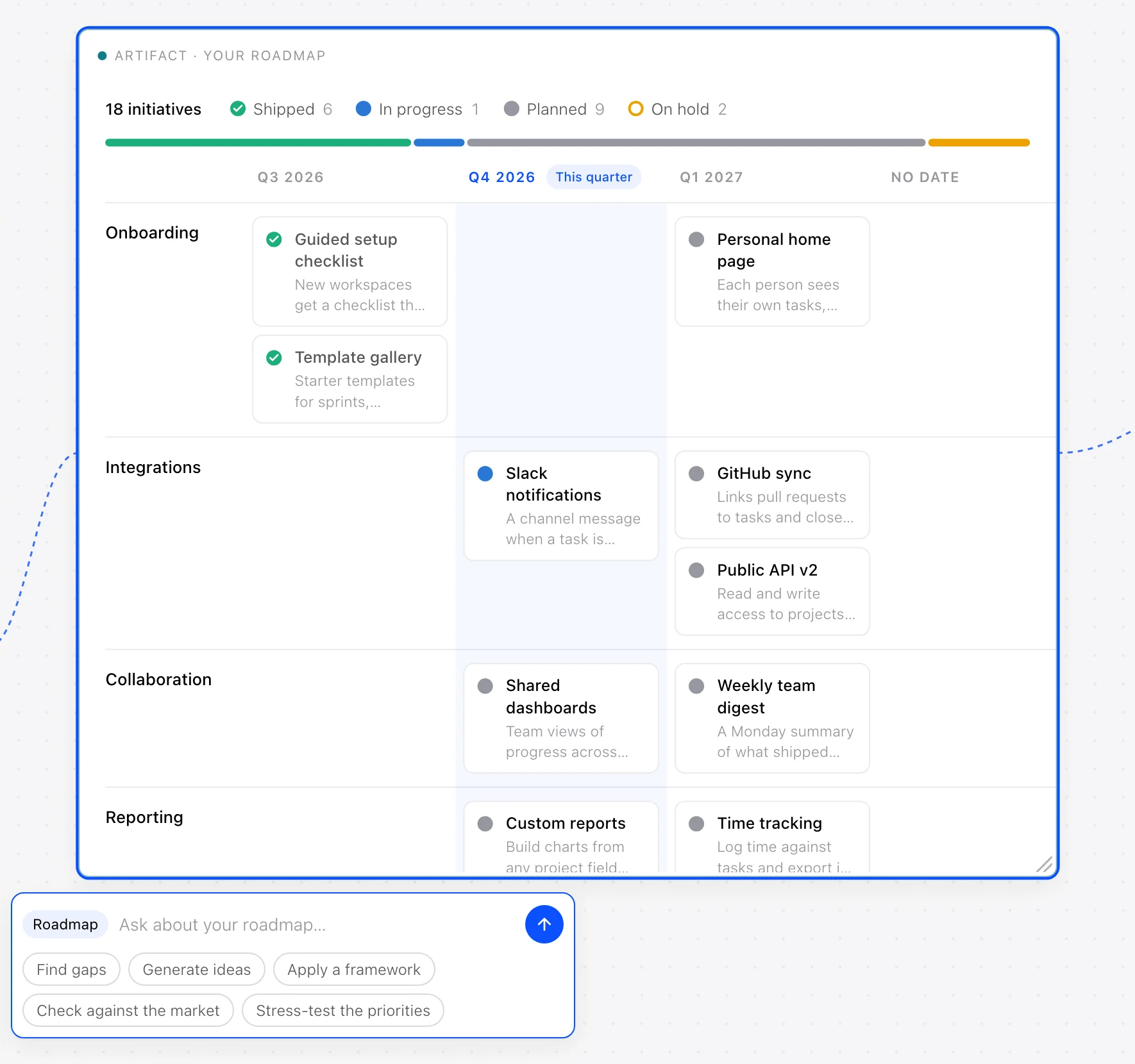The width and height of the screenshot is (1135, 1064).
Task: Open the Custom reports card title
Action: pyautogui.click(x=566, y=823)
